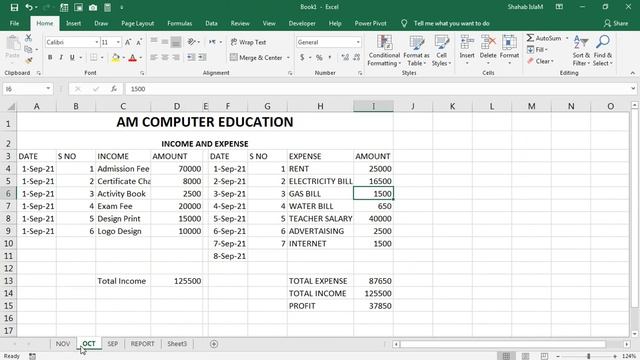Viewport: 640px width, 360px height.
Task: Expand the formula bar
Action: 633,89
